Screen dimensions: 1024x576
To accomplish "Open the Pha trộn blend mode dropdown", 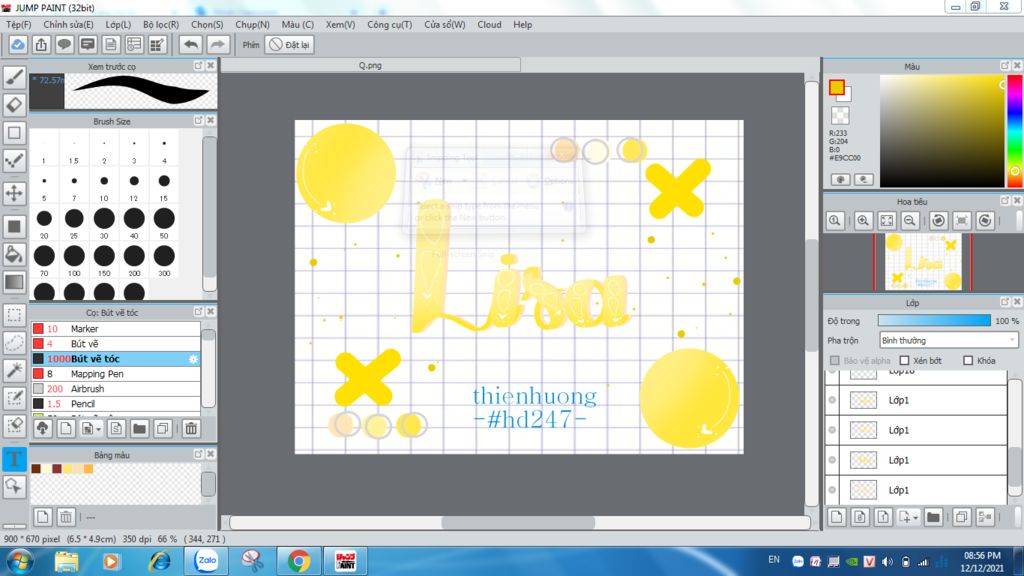I will point(948,340).
